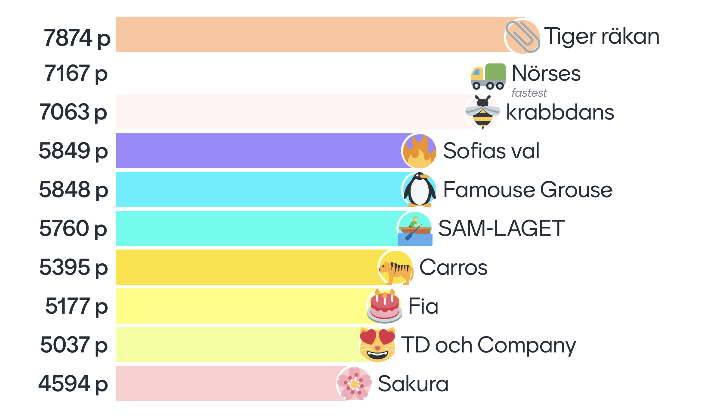This screenshot has height=418, width=725.
Task: Click the heart-eyes cat avatar
Action: click(377, 345)
